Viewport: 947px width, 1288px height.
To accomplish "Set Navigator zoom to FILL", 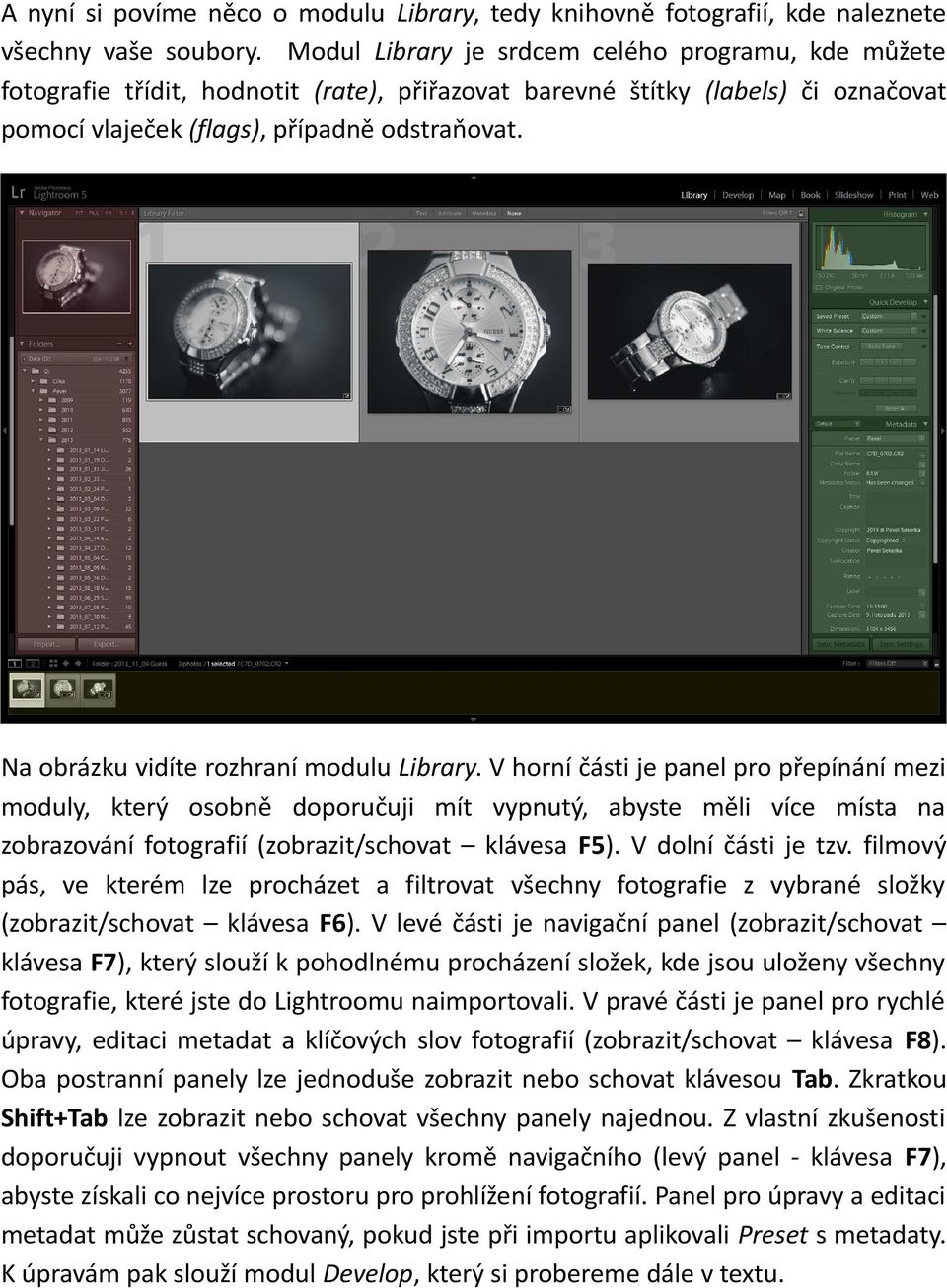I will pyautogui.click(x=95, y=213).
